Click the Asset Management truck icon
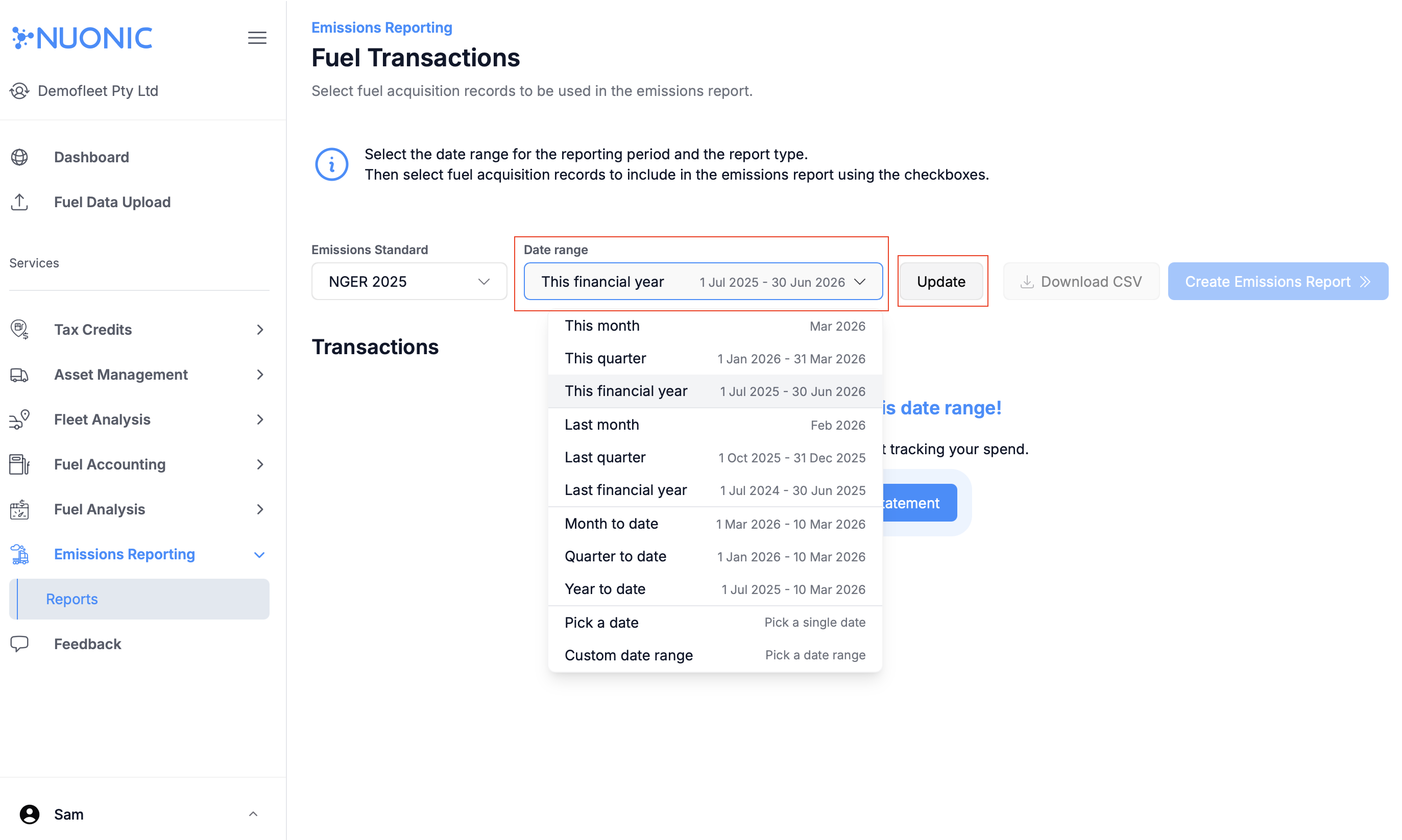Viewport: 1402px width, 840px height. [20, 375]
